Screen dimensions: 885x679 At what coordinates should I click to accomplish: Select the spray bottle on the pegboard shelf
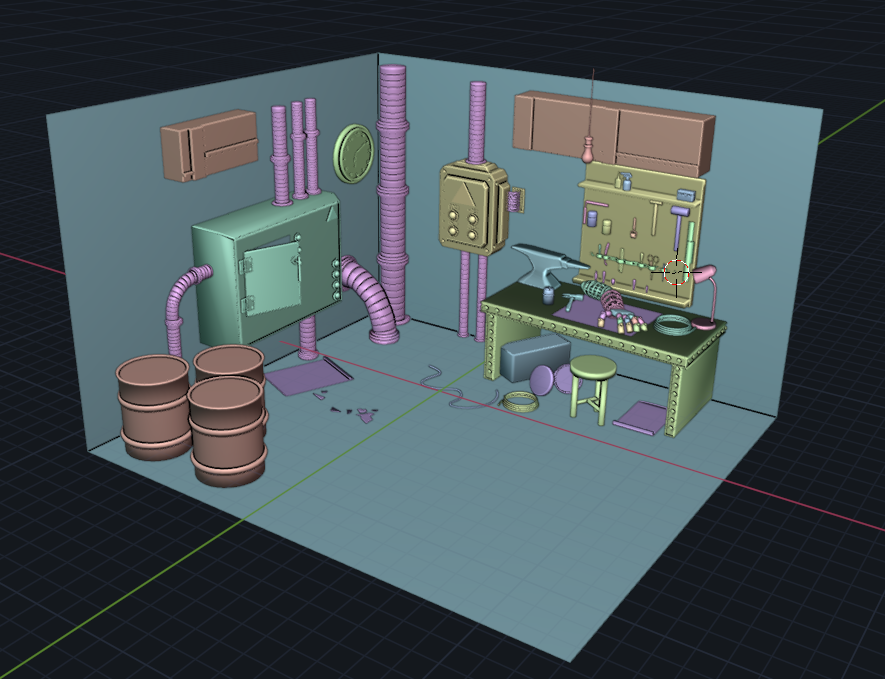625,181
